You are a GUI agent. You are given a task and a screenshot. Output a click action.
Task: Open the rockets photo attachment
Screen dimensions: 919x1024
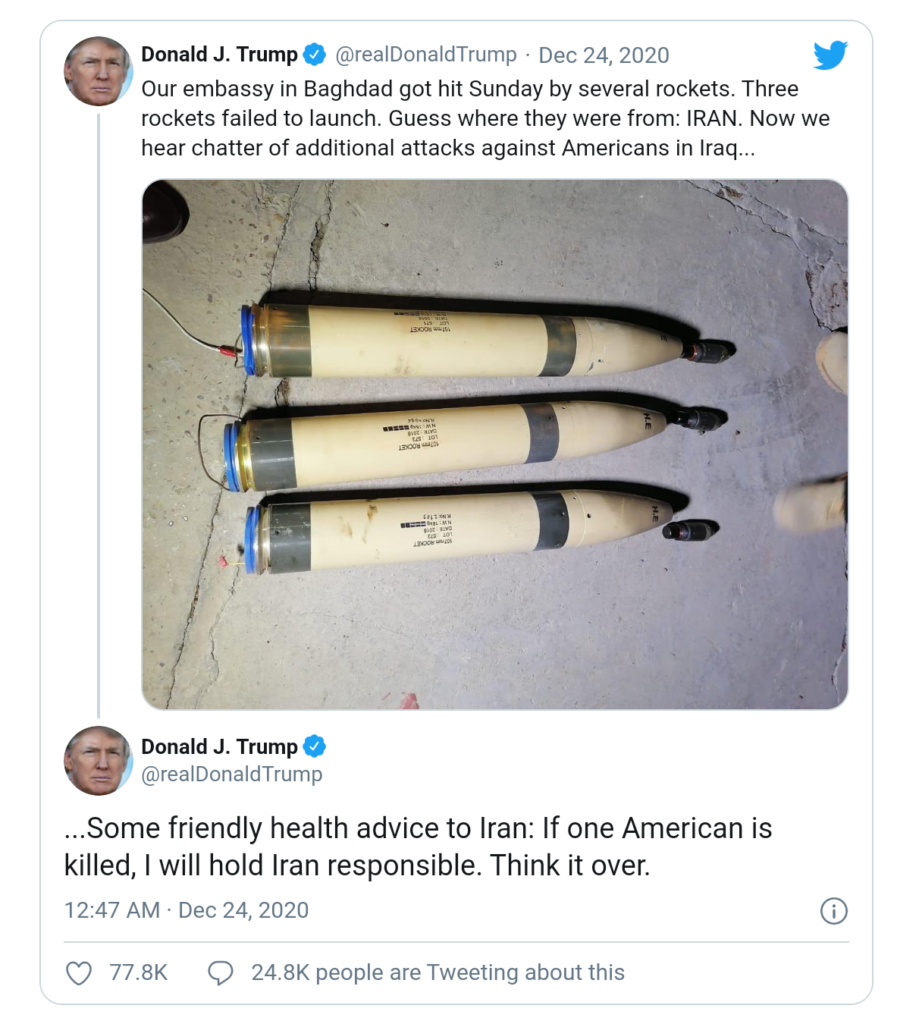[495, 444]
